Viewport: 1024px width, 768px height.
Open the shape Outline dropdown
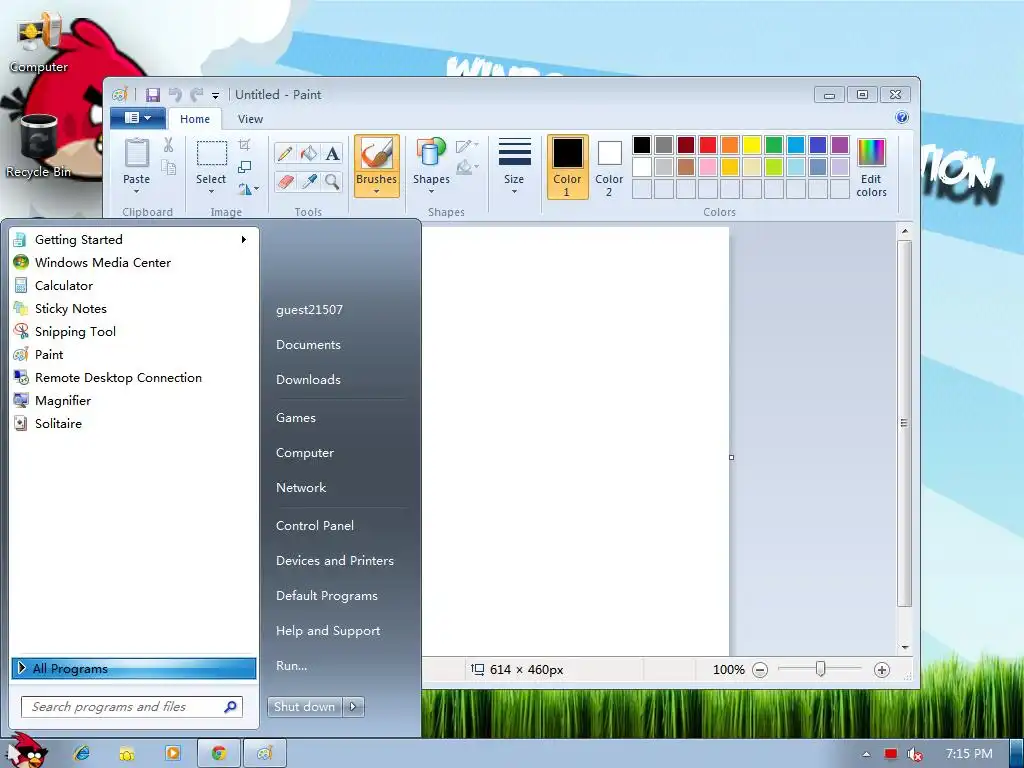click(467, 146)
